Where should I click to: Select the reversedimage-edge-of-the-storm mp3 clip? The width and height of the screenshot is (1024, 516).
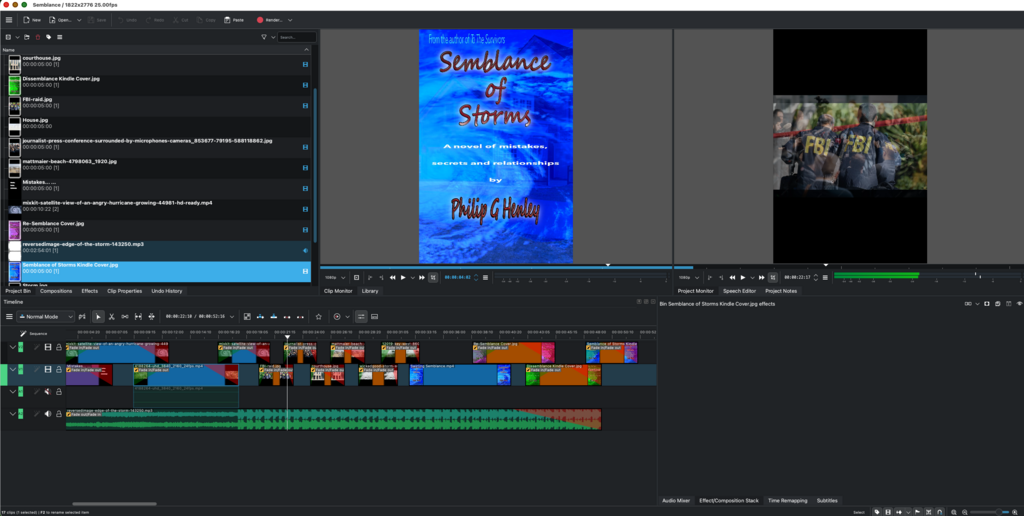coord(156,251)
